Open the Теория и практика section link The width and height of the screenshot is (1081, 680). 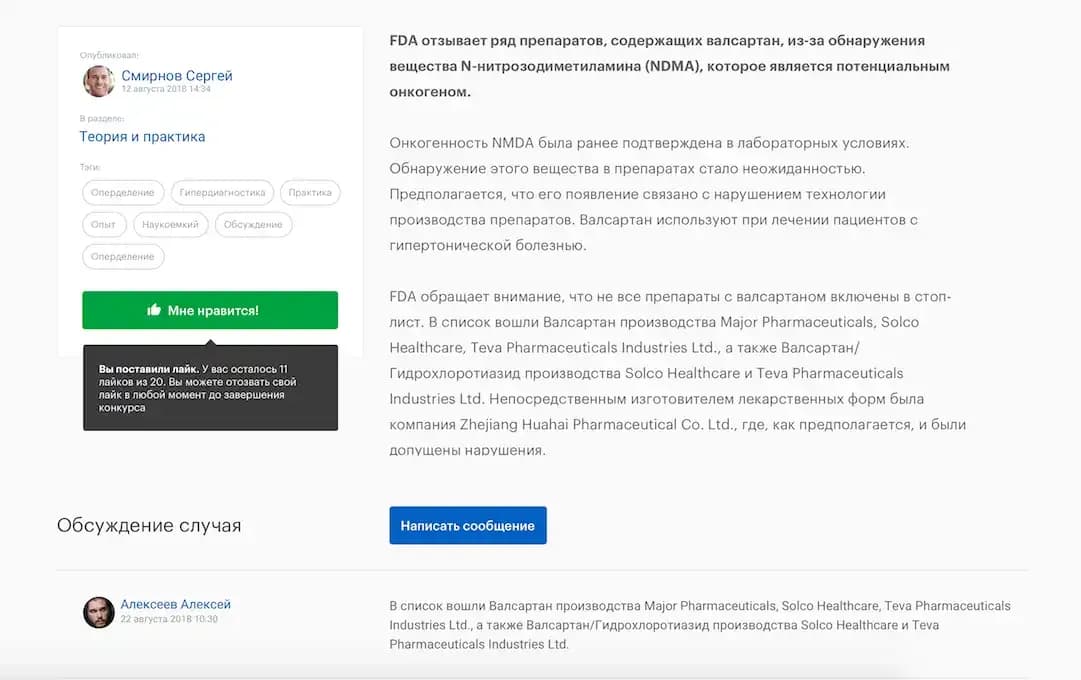(x=142, y=137)
